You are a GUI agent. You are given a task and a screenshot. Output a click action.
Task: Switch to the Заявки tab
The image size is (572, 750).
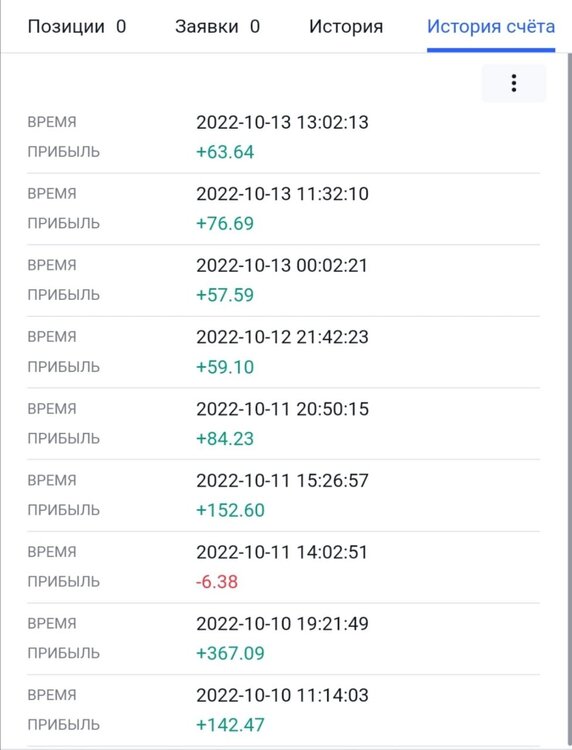(217, 26)
